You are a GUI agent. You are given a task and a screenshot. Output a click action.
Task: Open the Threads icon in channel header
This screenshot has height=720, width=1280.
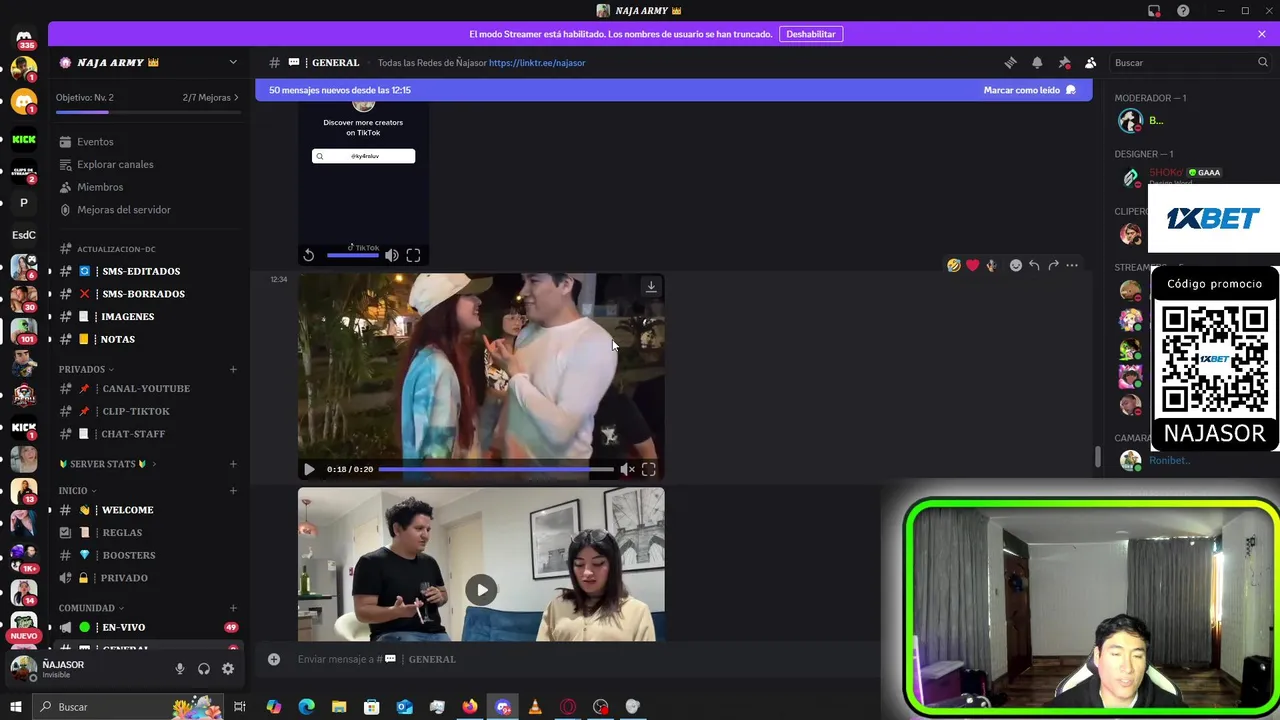(1010, 62)
